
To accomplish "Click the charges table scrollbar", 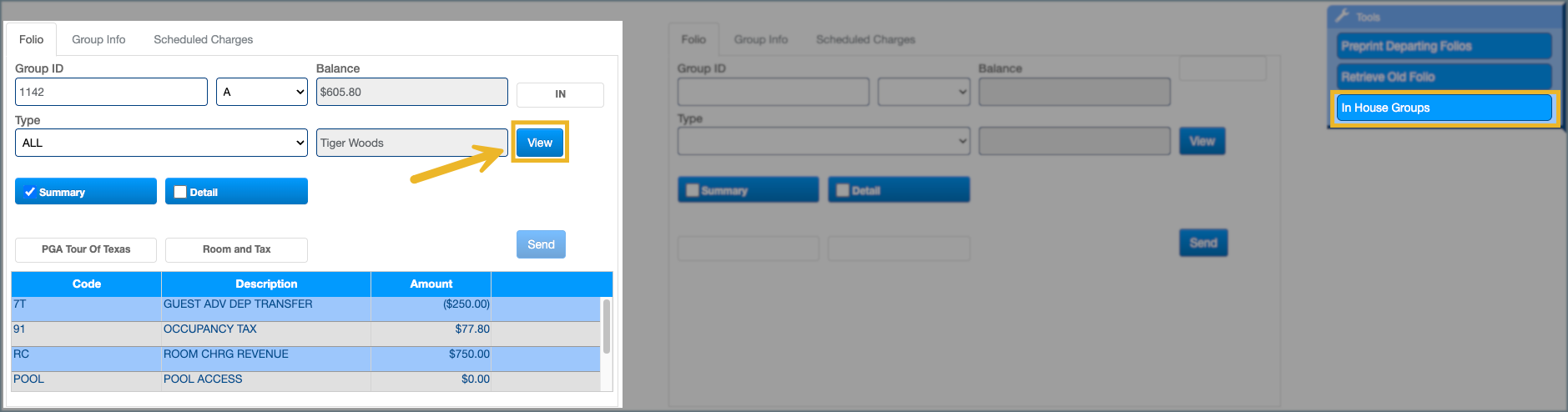I will [607, 327].
